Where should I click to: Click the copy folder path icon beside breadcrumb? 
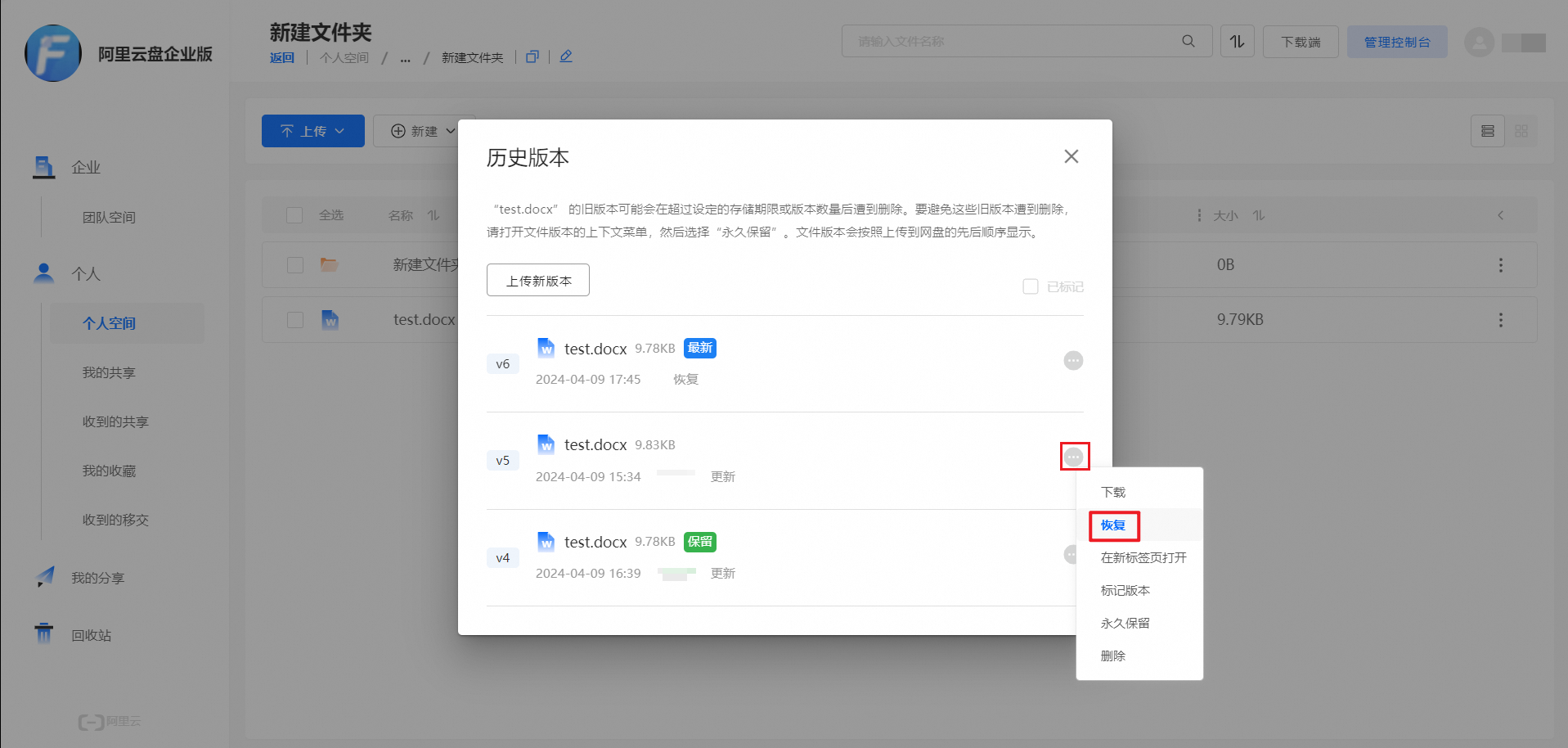532,56
